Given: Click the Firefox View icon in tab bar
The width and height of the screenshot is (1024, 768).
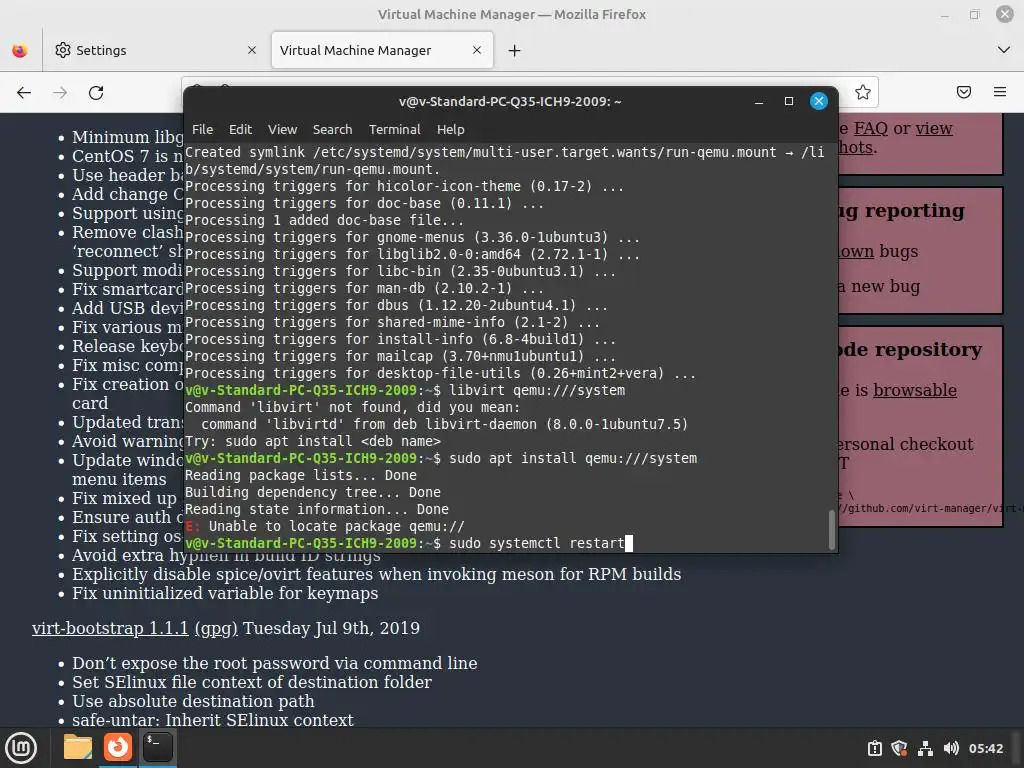Looking at the screenshot, I should pos(20,50).
